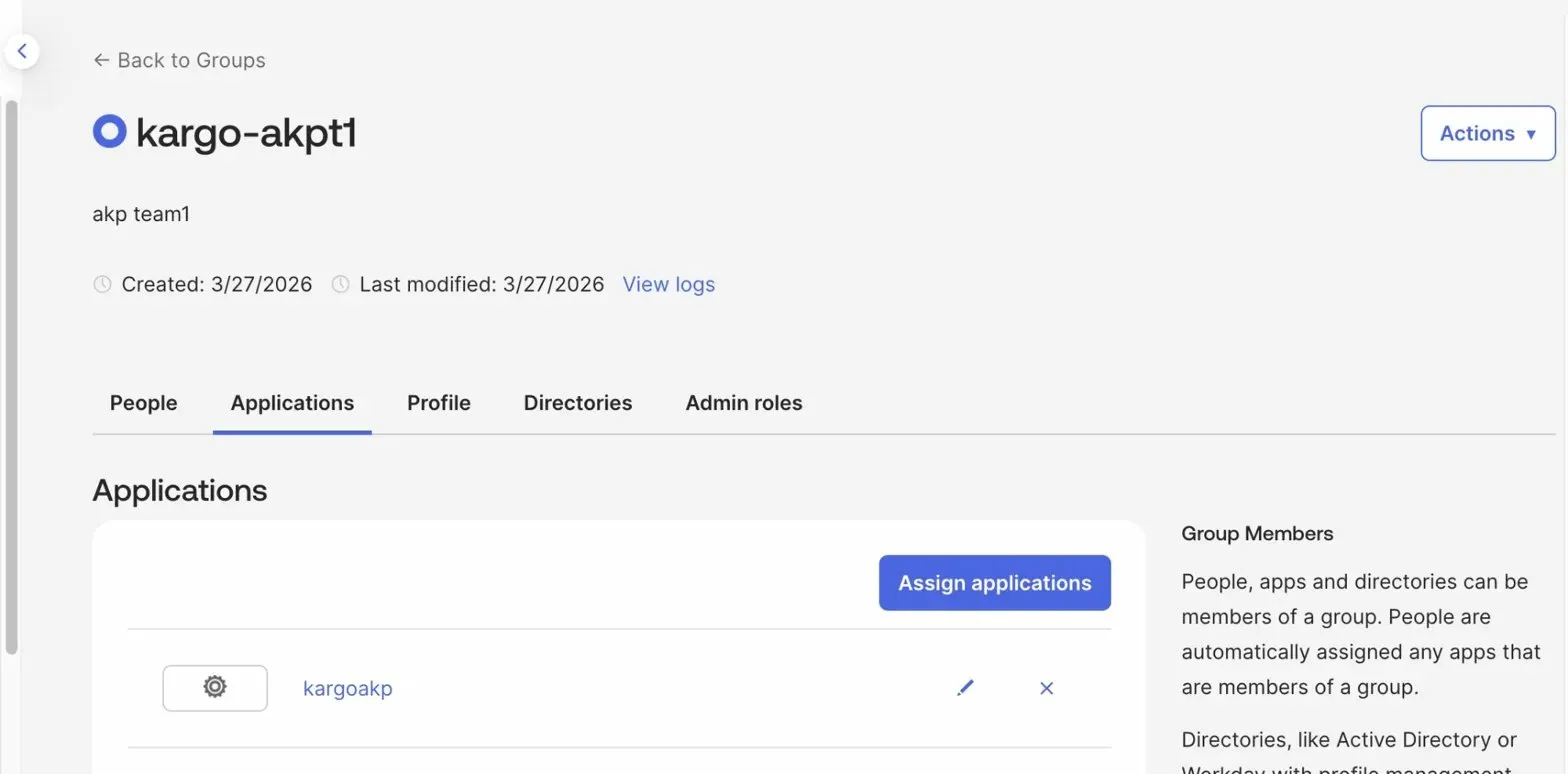The width and height of the screenshot is (1568, 774).
Task: Click the left vertical scrollbar
Action: [x=11, y=376]
